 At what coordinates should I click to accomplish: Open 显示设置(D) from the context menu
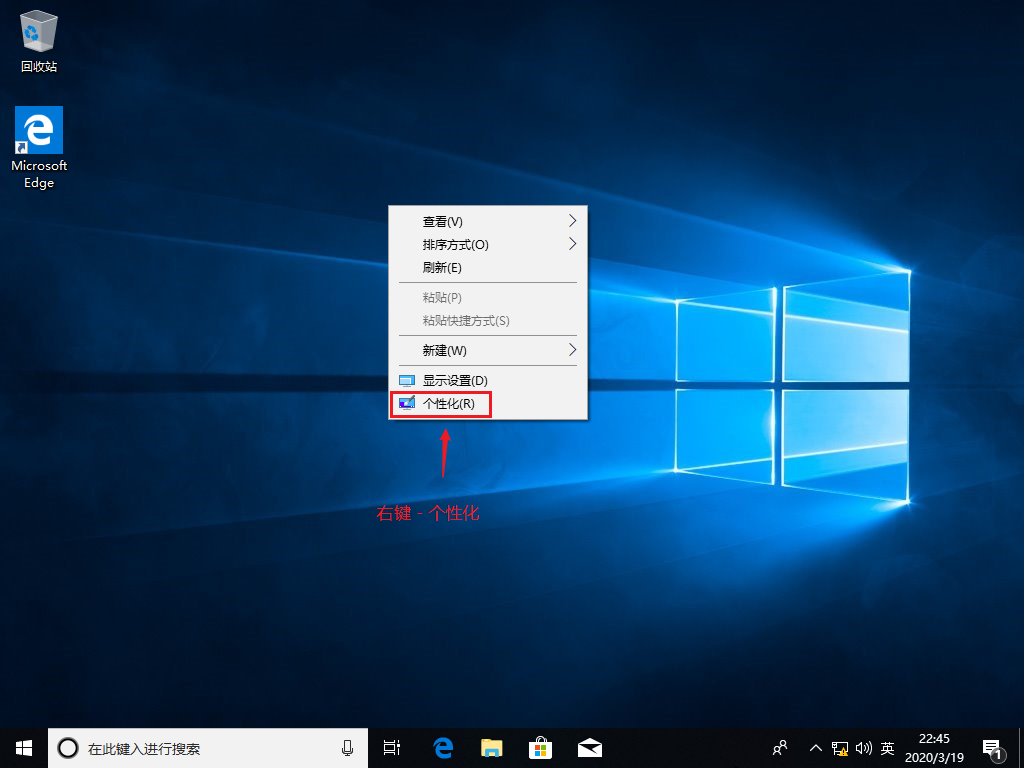coord(454,380)
